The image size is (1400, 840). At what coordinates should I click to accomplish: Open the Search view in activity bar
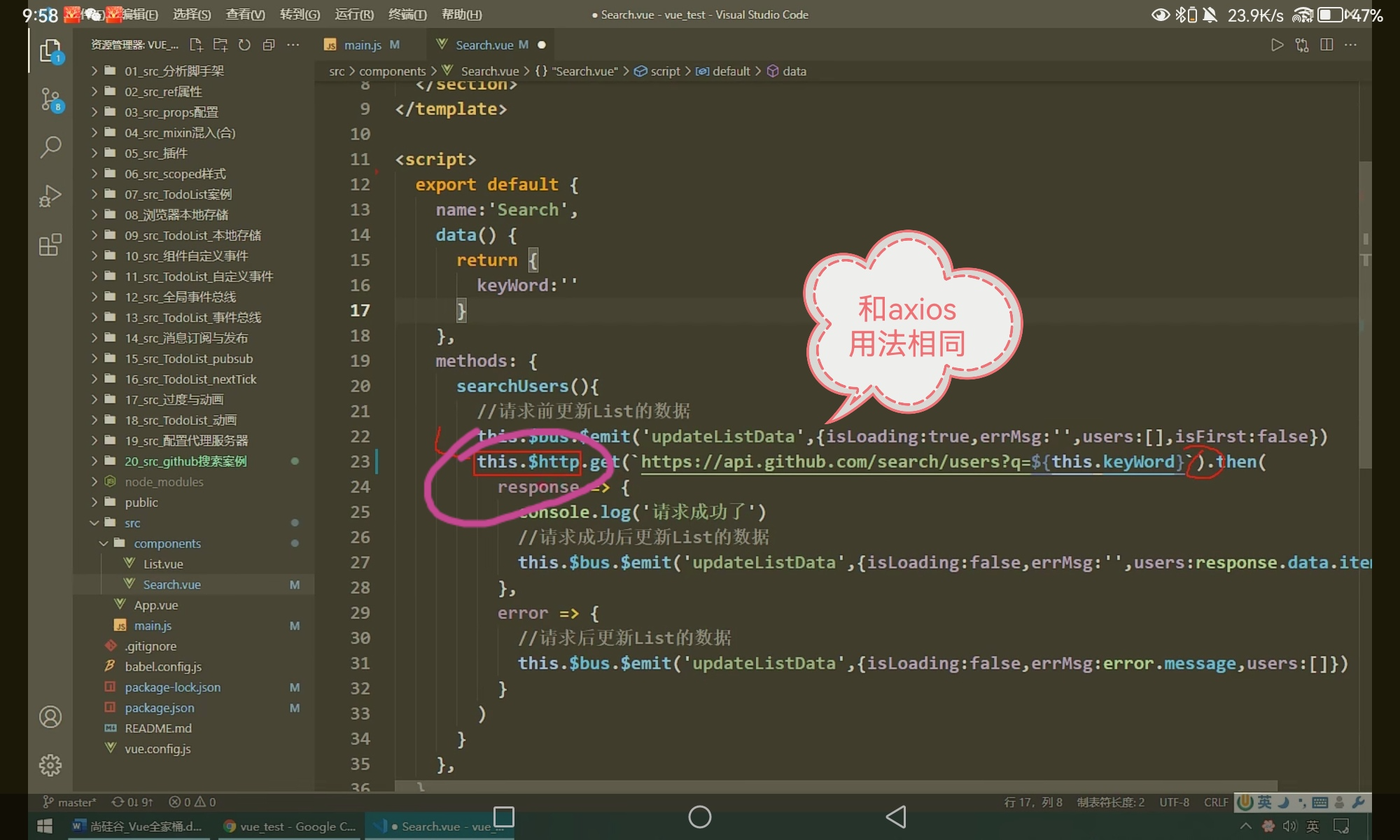(x=50, y=147)
